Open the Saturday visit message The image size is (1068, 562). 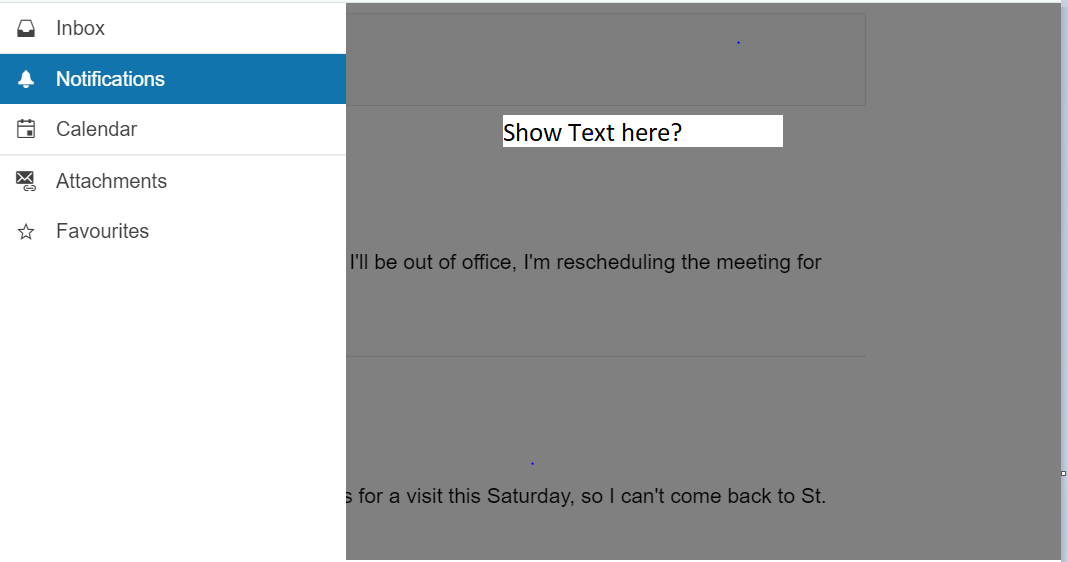pyautogui.click(x=587, y=496)
